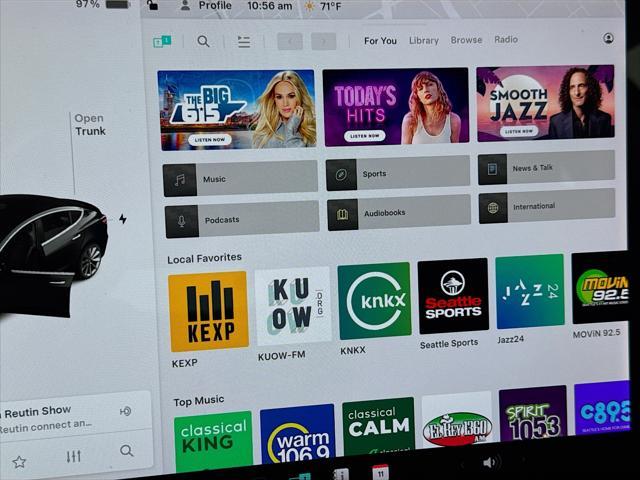Open the International category
Viewport: 640px width, 480px height.
[547, 206]
